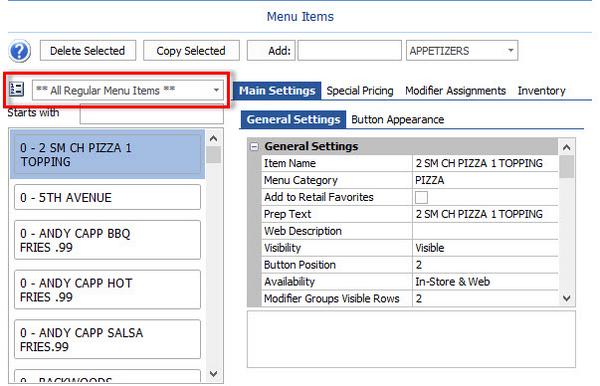Click the Menu Category property label
This screenshot has width=600, height=386.
(x=301, y=180)
